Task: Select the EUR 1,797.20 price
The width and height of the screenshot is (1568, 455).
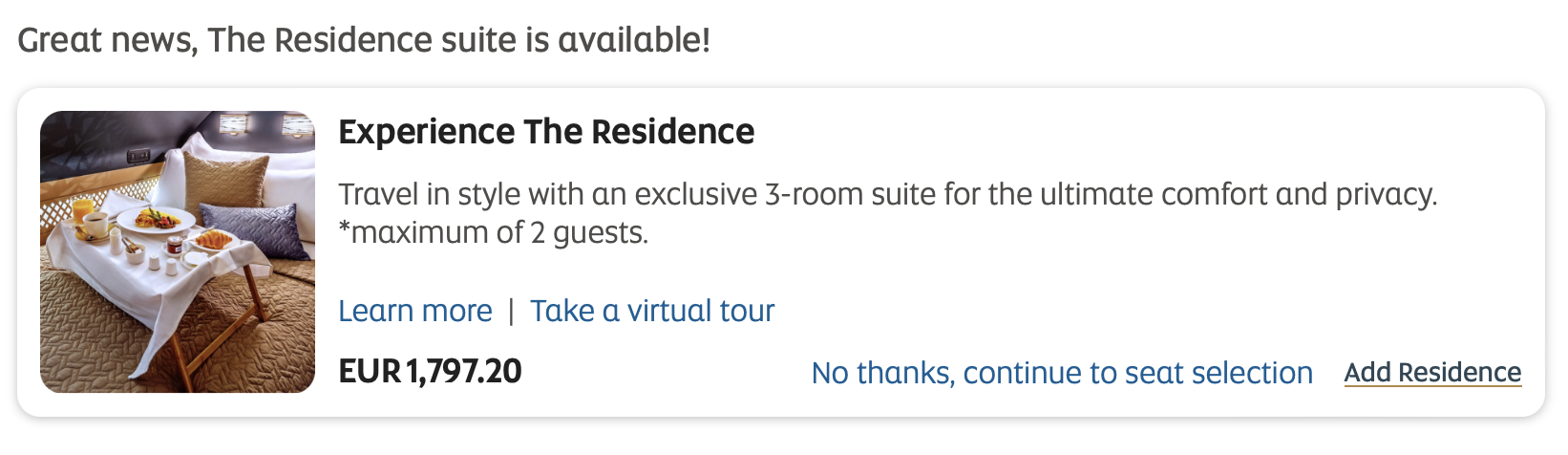Action: 431,371
